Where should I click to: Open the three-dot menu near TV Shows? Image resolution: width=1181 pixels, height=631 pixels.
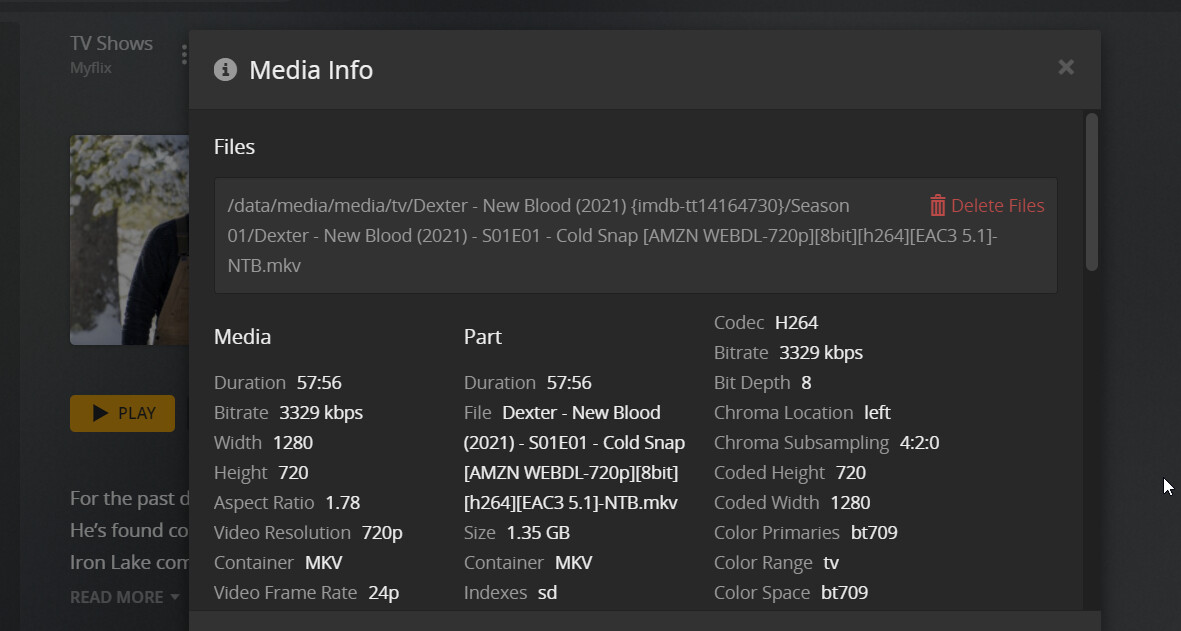(184, 54)
